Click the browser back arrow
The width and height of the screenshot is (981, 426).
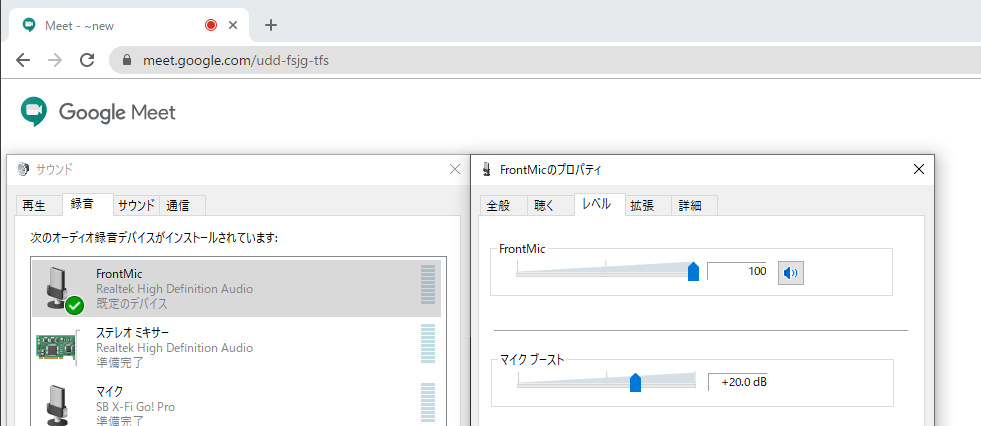(x=23, y=60)
